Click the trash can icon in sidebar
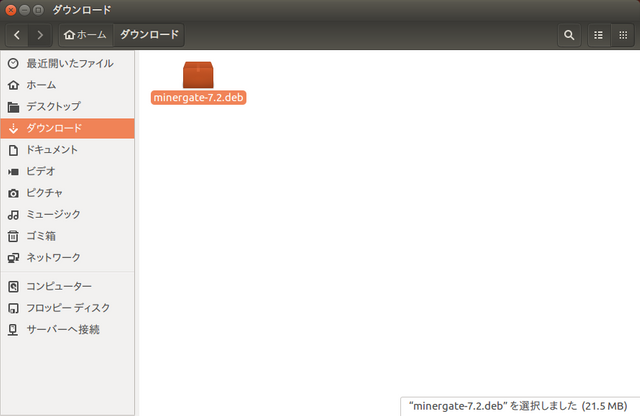The height and width of the screenshot is (416, 640). (13, 236)
